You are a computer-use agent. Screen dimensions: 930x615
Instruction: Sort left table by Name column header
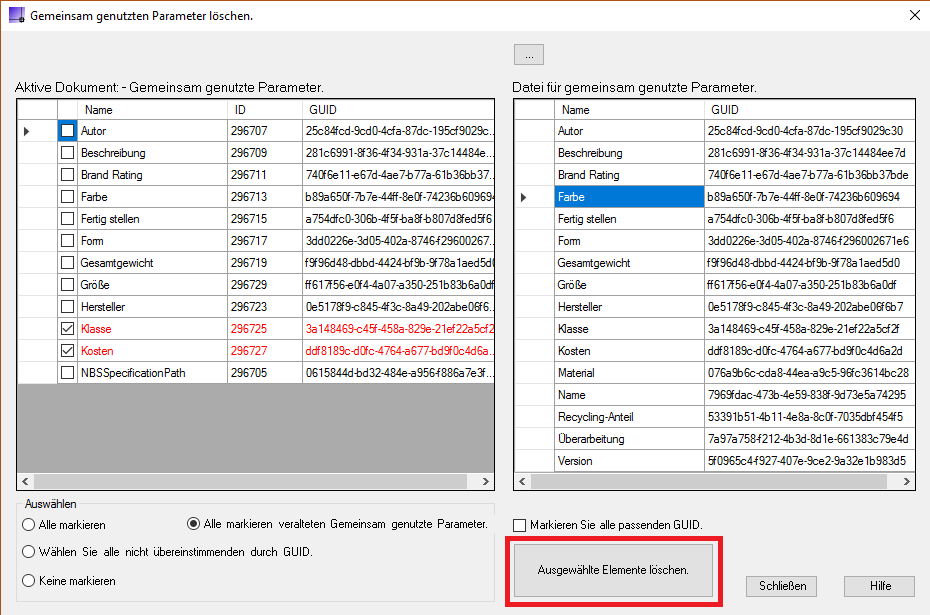pyautogui.click(x=152, y=110)
